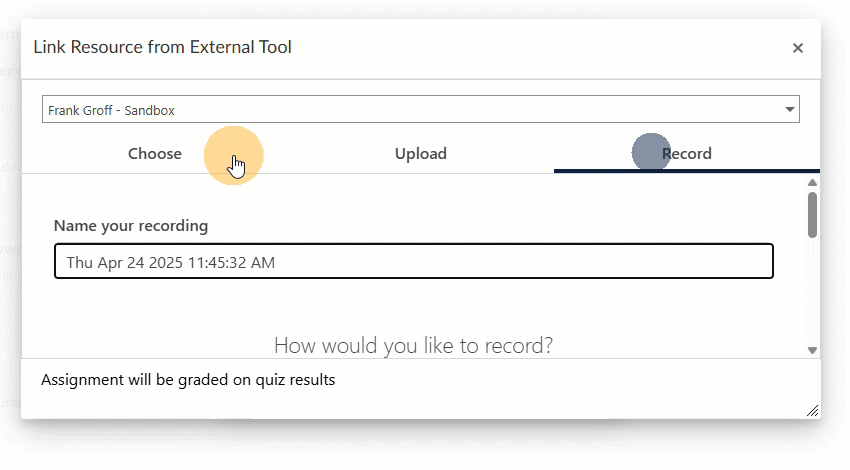Viewport: 850px width, 470px height.
Task: Click the scrollbar up arrow
Action: point(813,183)
